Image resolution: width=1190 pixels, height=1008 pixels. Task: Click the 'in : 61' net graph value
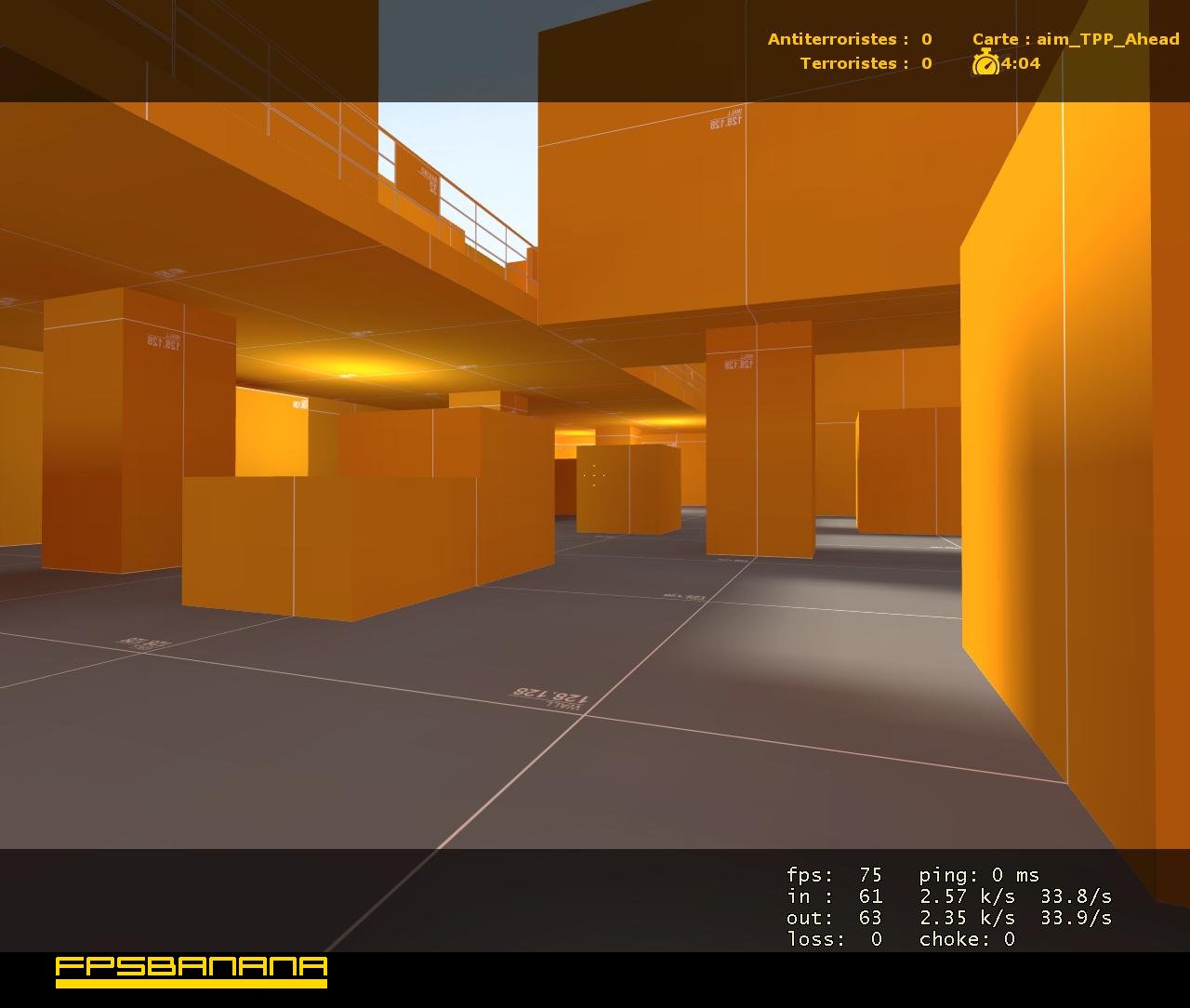point(834,896)
